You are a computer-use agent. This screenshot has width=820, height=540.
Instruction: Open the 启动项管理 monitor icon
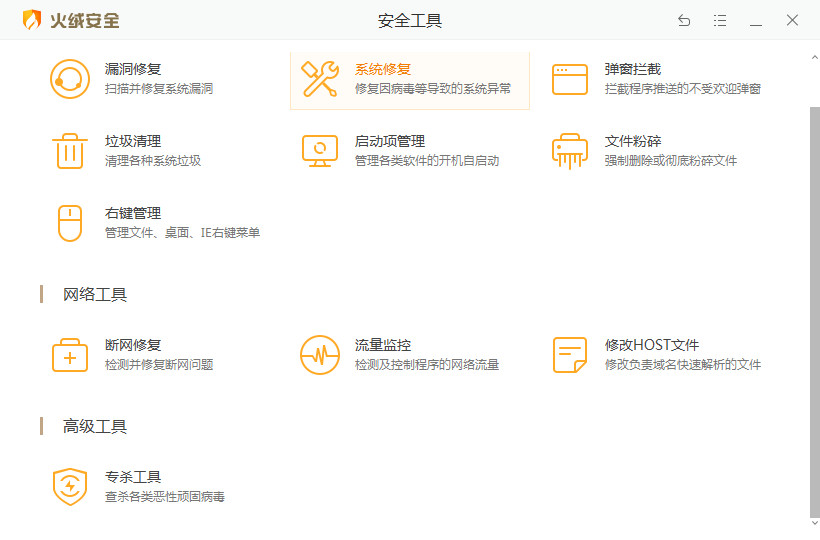(x=320, y=151)
